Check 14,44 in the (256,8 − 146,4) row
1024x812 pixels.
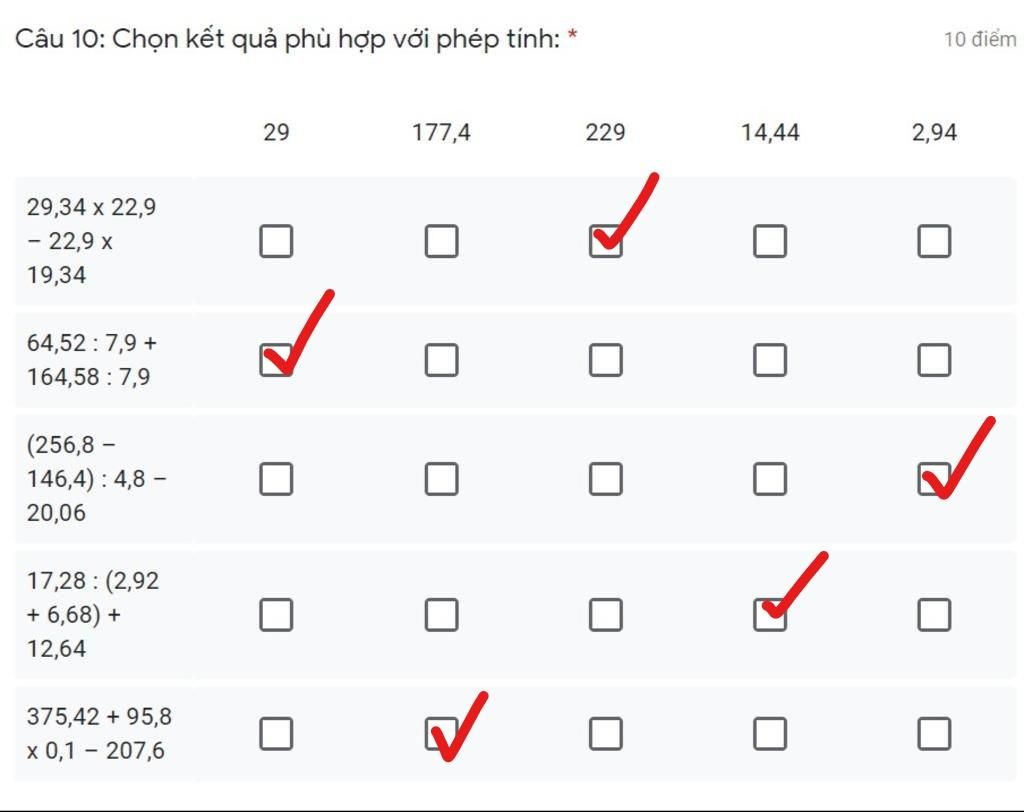770,479
